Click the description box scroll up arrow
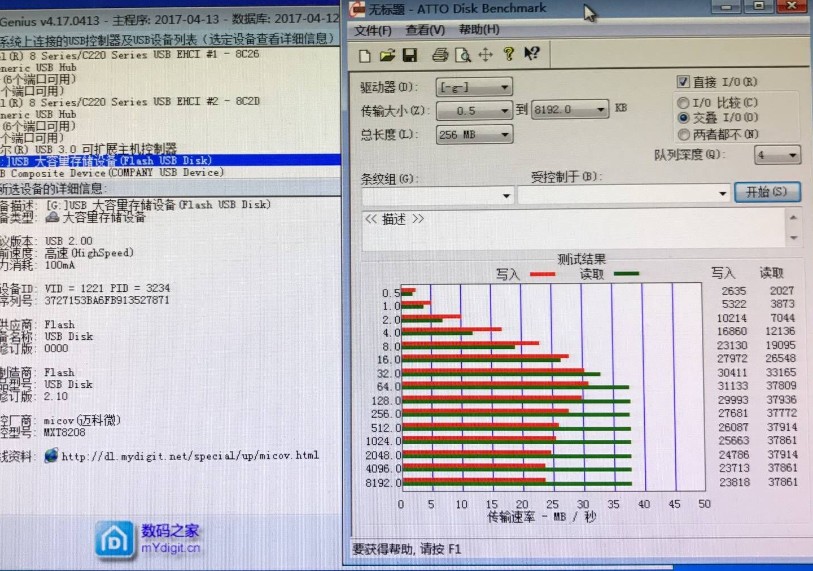 [793, 217]
